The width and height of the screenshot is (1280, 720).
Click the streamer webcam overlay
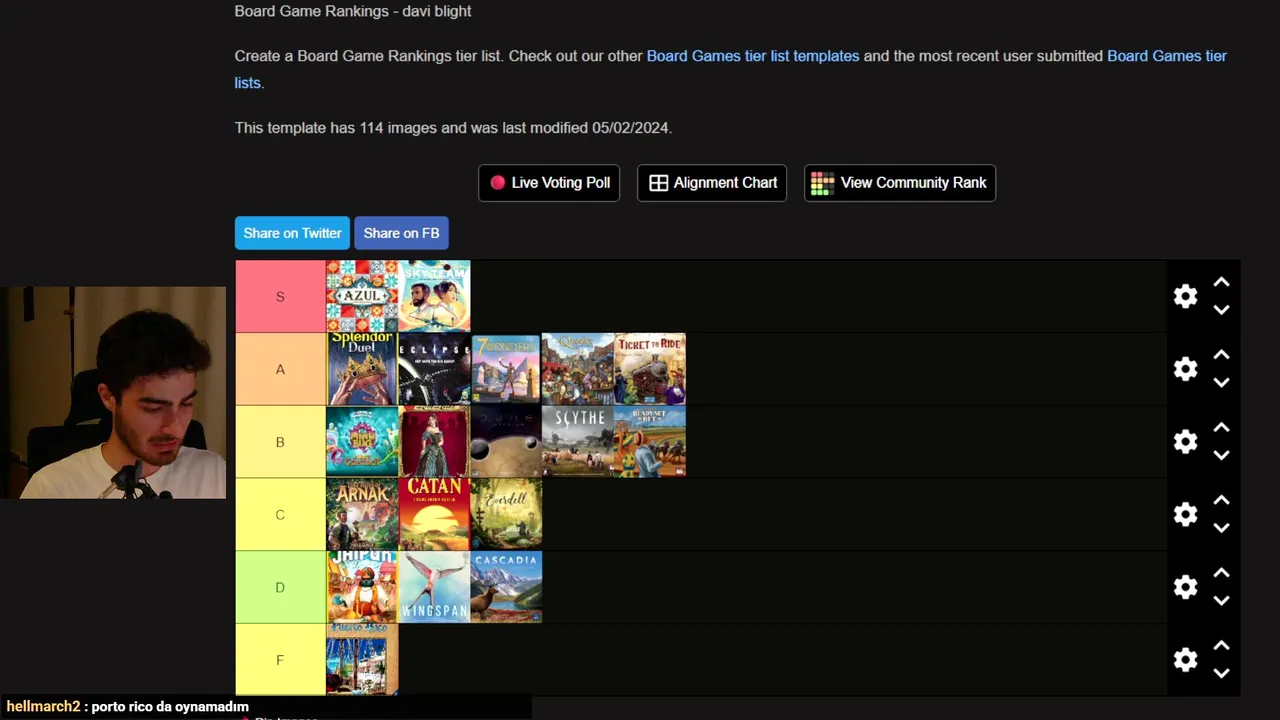pyautogui.click(x=113, y=393)
